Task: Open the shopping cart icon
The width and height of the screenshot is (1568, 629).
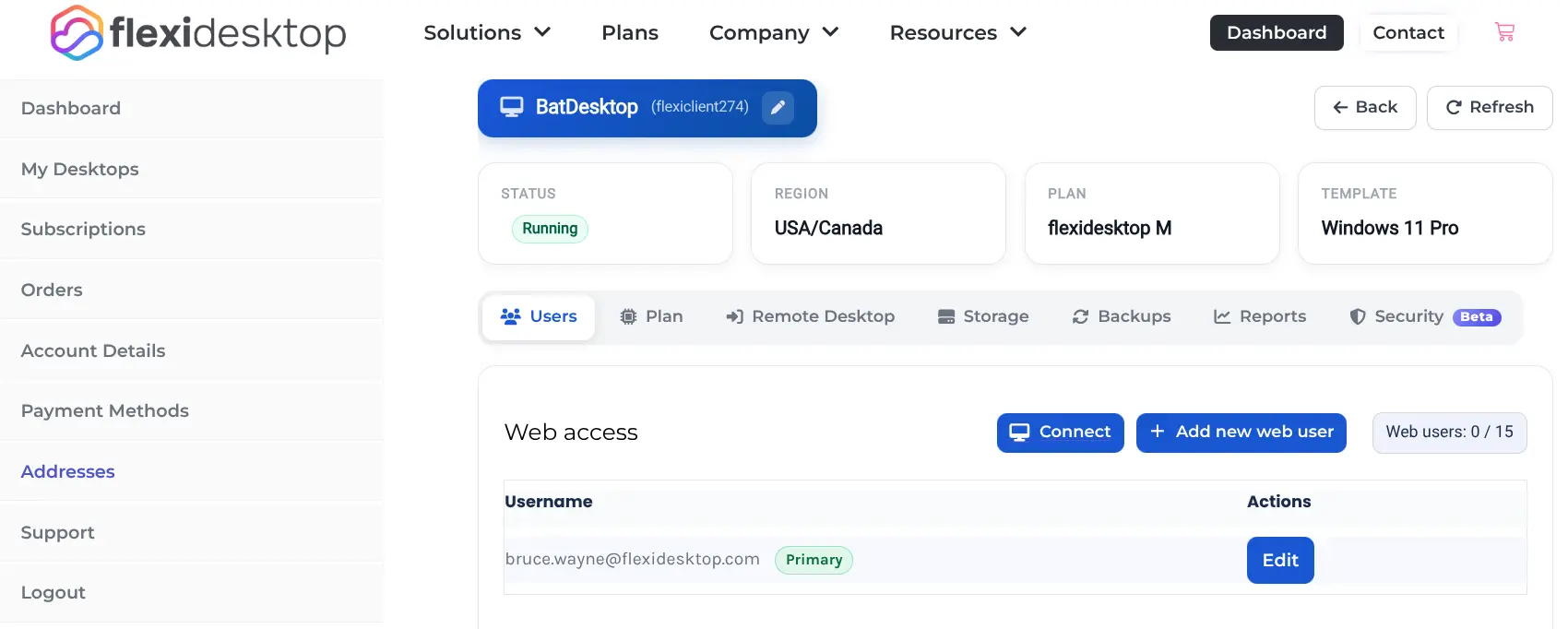Action: tap(1504, 32)
